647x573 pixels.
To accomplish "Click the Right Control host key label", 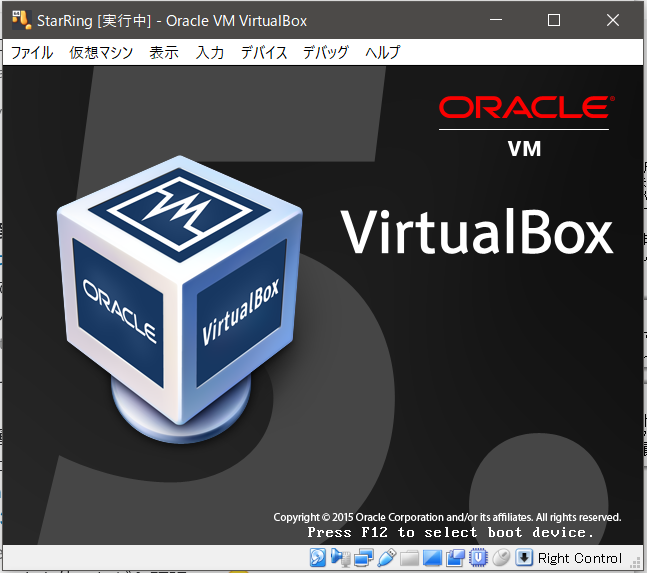I will point(579,558).
